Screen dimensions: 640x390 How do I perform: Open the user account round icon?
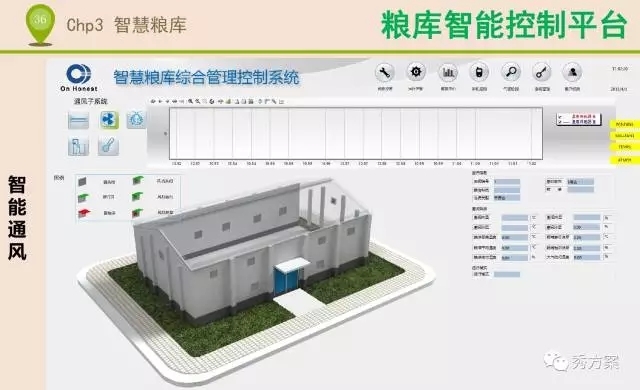pos(572,73)
